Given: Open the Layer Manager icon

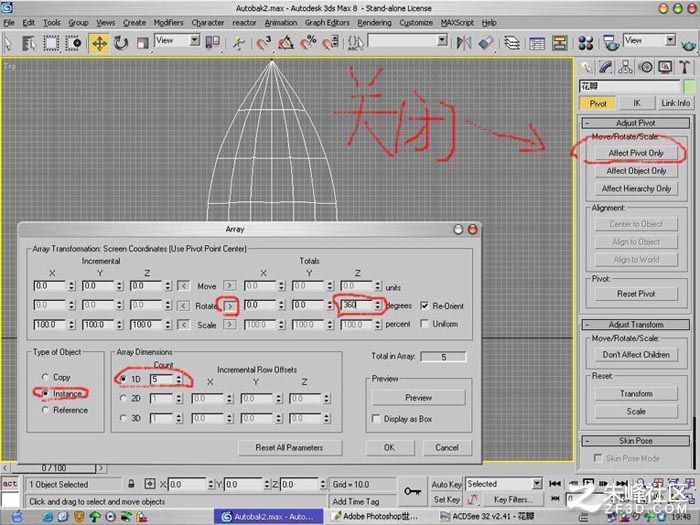Looking at the screenshot, I should pos(512,43).
